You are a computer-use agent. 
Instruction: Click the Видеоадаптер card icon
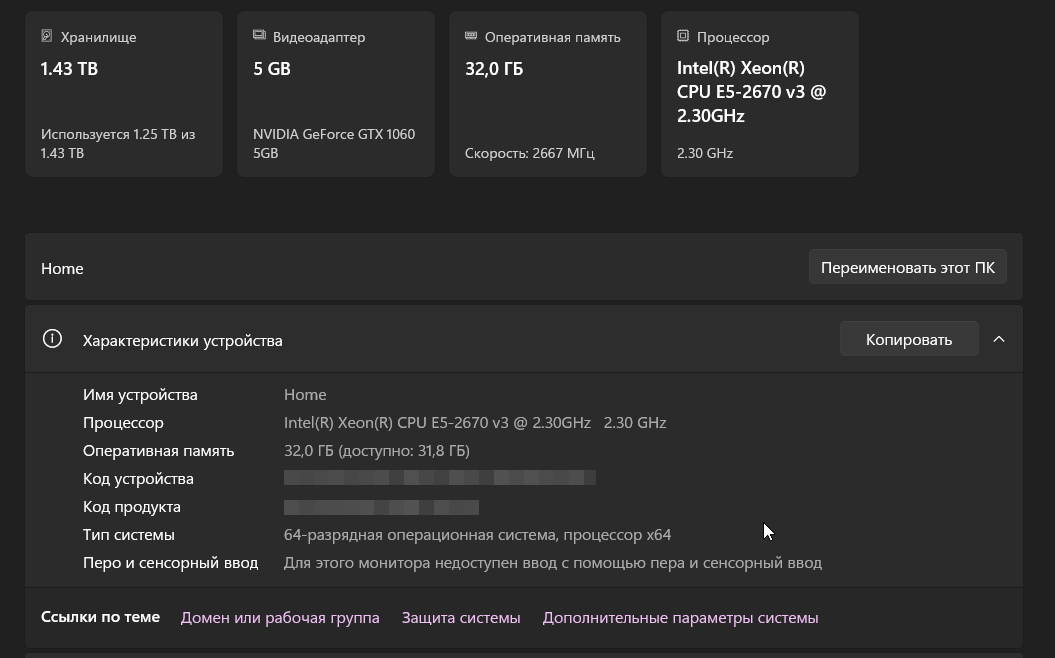[x=259, y=36]
